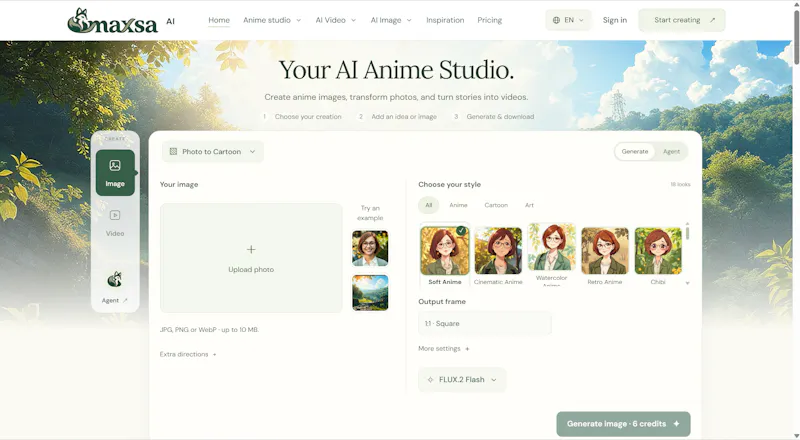The width and height of the screenshot is (800, 440).
Task: Choose the Cinematic Anime style thumbnail
Action: (498, 251)
